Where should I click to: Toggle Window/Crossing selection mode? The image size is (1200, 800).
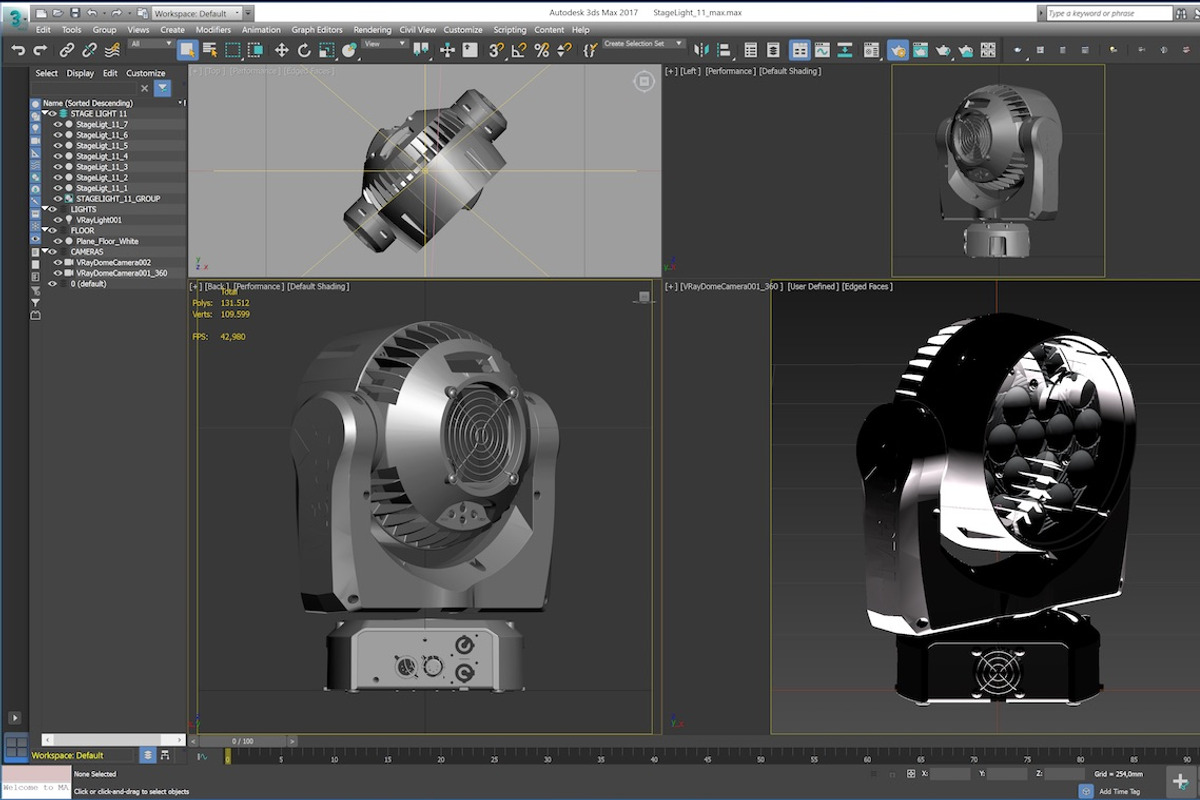point(255,50)
